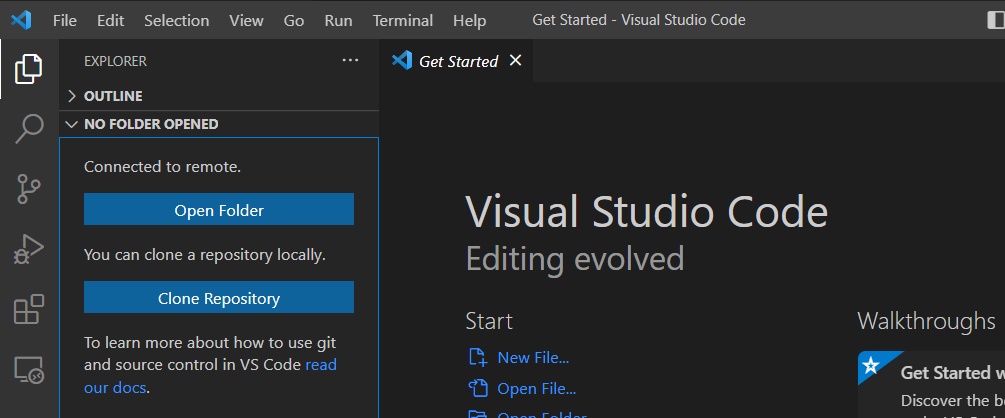Click the New File... link

(x=532, y=357)
